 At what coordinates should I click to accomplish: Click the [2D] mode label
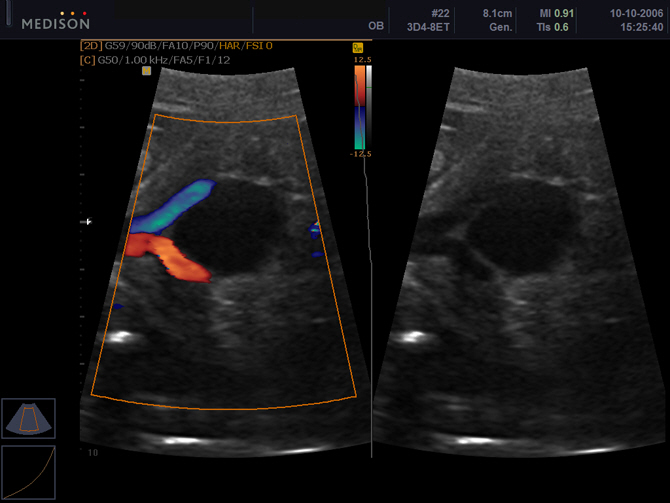coord(91,46)
